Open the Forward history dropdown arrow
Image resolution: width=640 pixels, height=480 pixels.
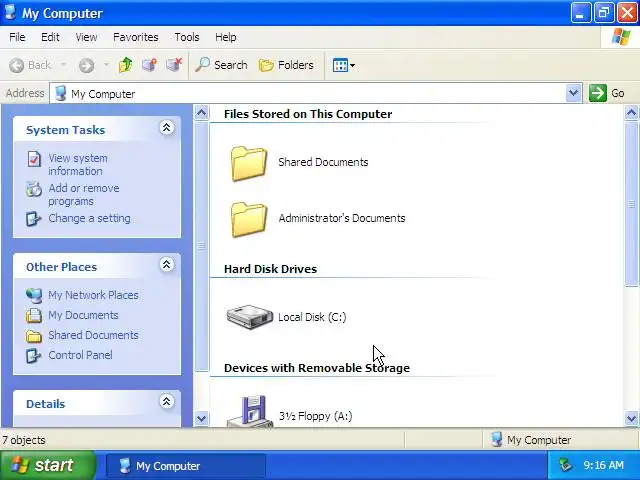106,64
